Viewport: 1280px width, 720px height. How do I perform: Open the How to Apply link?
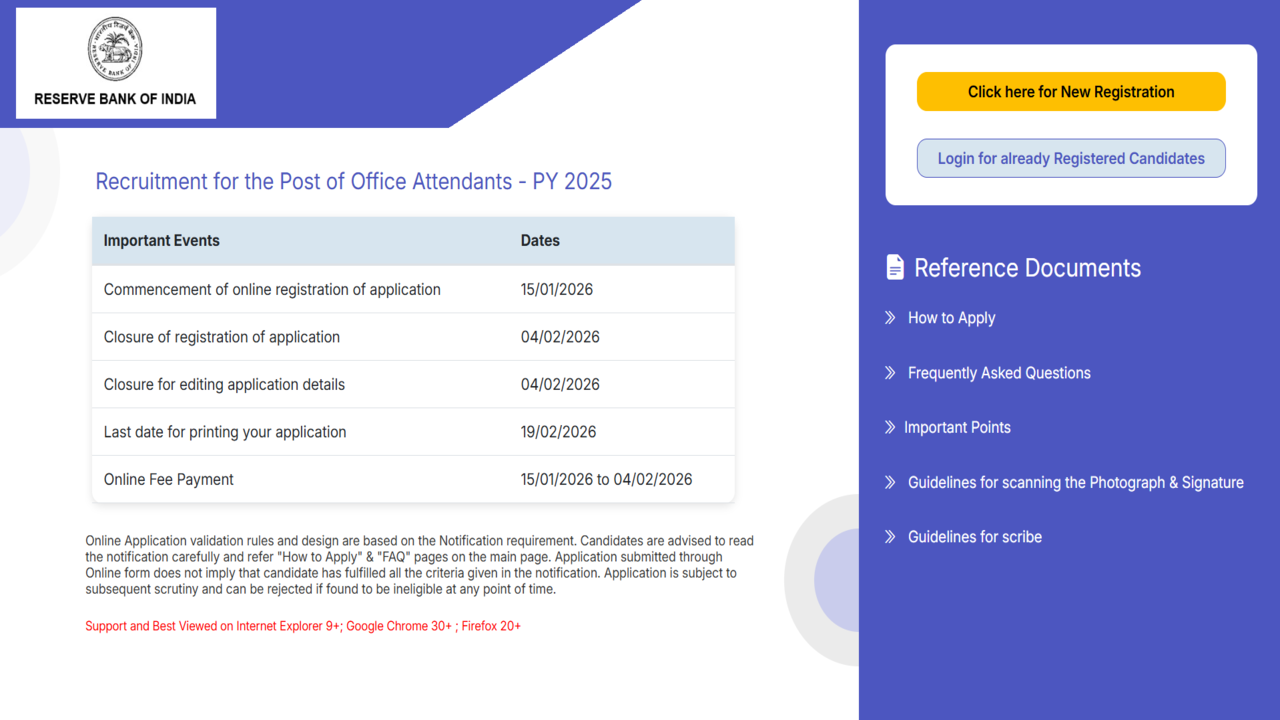click(951, 318)
